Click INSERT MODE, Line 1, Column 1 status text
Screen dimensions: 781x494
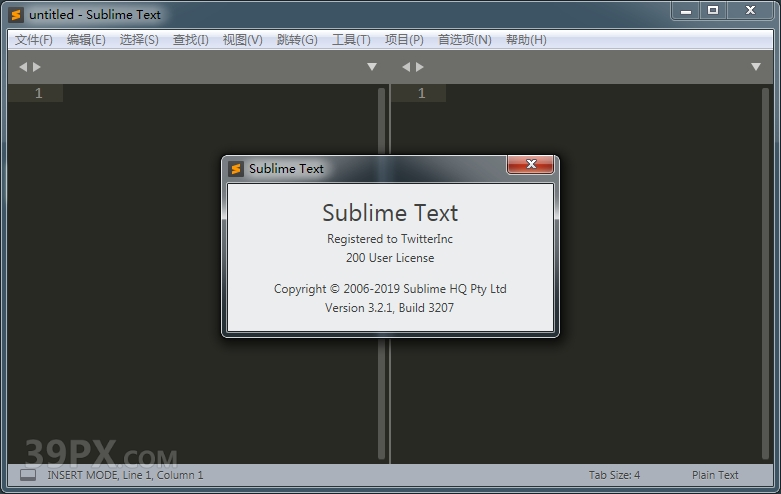(125, 475)
